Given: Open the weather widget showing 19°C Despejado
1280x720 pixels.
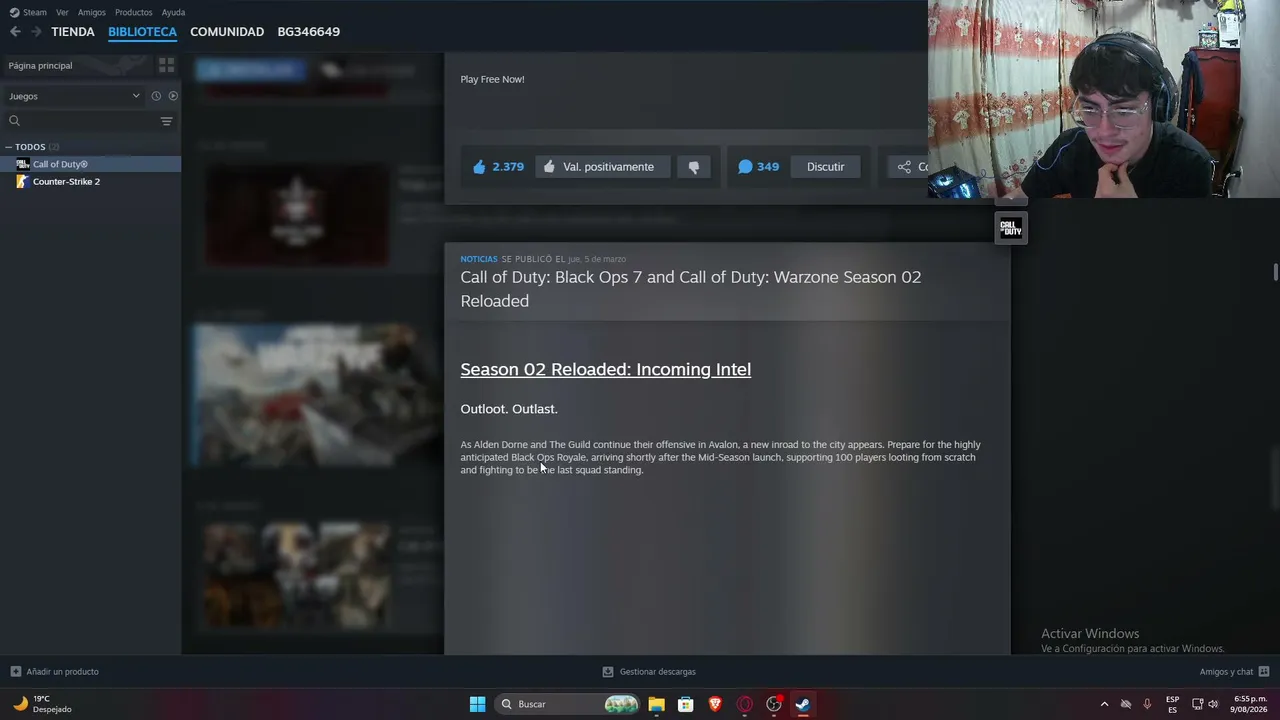Looking at the screenshot, I should (43, 704).
